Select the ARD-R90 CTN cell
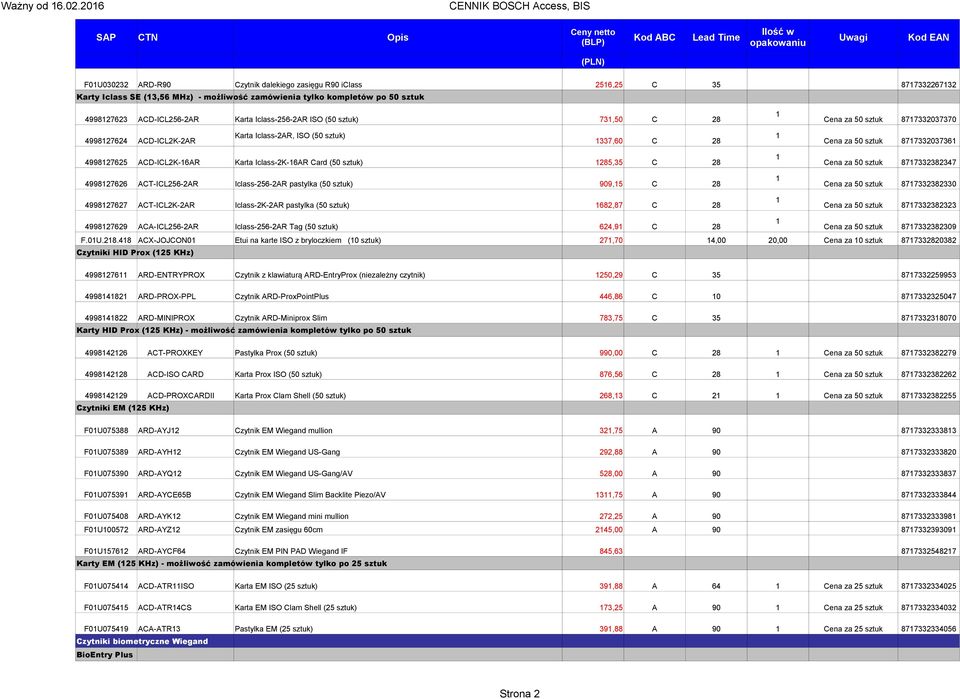This screenshot has height=699, width=960. click(154, 85)
